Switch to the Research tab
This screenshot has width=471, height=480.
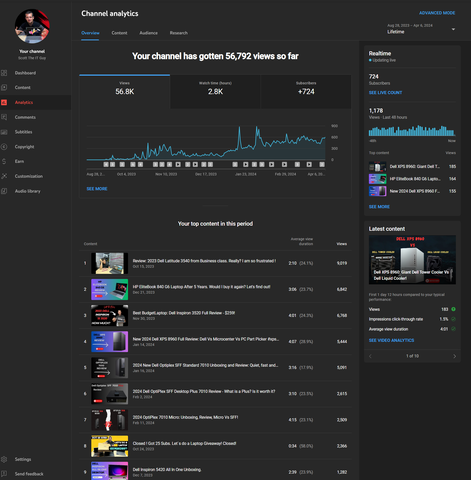(x=179, y=33)
